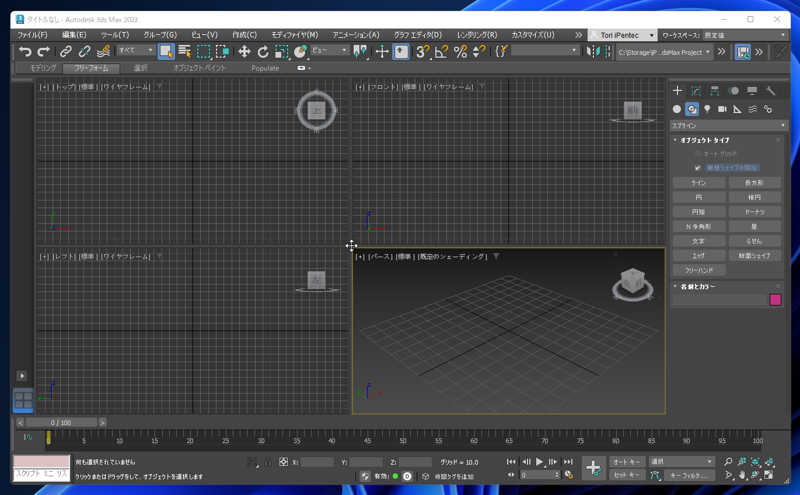This screenshot has height=495, width=800.
Task: Select the Systems category icon
Action: 768,109
